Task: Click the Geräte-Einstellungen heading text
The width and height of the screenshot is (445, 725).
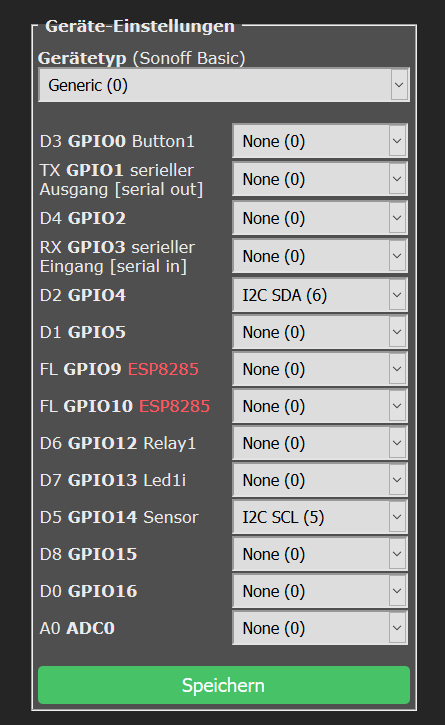Action: click(140, 26)
